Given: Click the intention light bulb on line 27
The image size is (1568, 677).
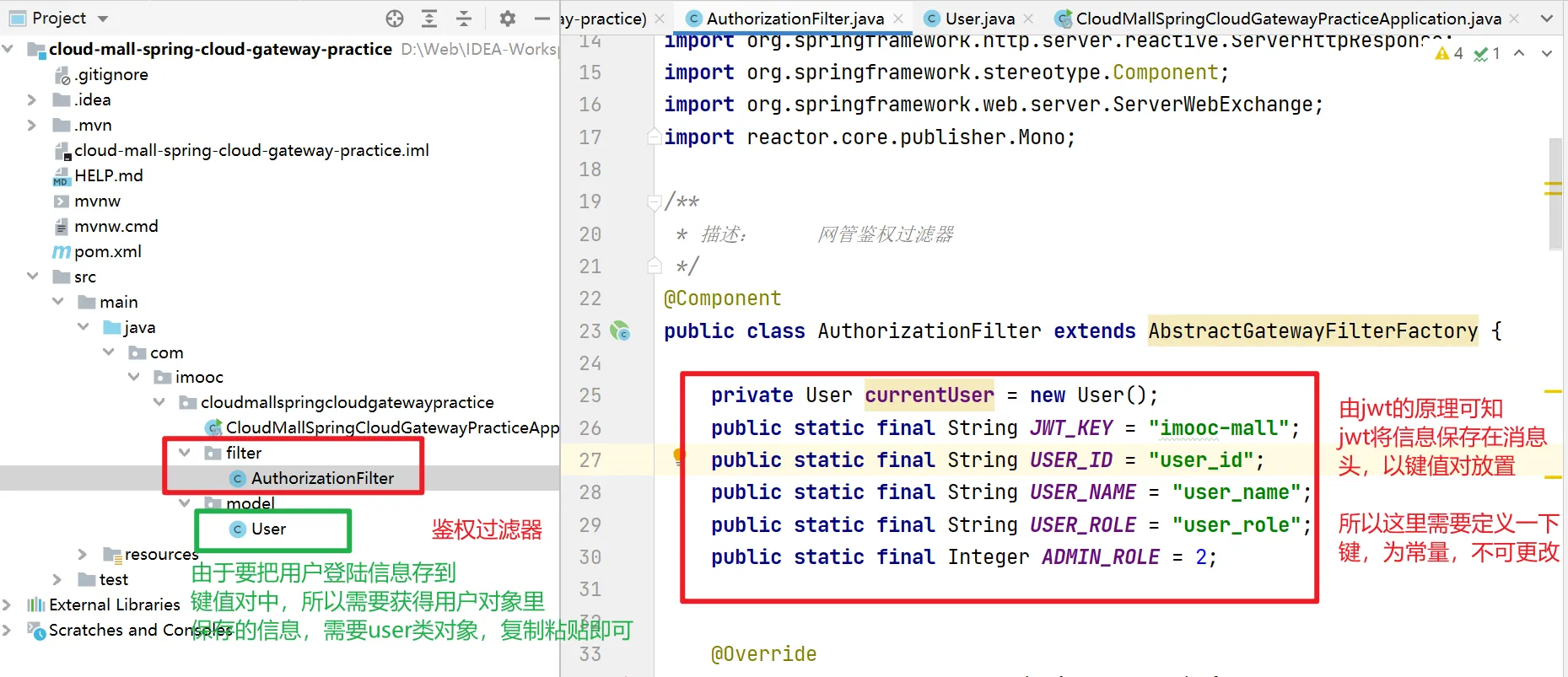Looking at the screenshot, I should 679,457.
